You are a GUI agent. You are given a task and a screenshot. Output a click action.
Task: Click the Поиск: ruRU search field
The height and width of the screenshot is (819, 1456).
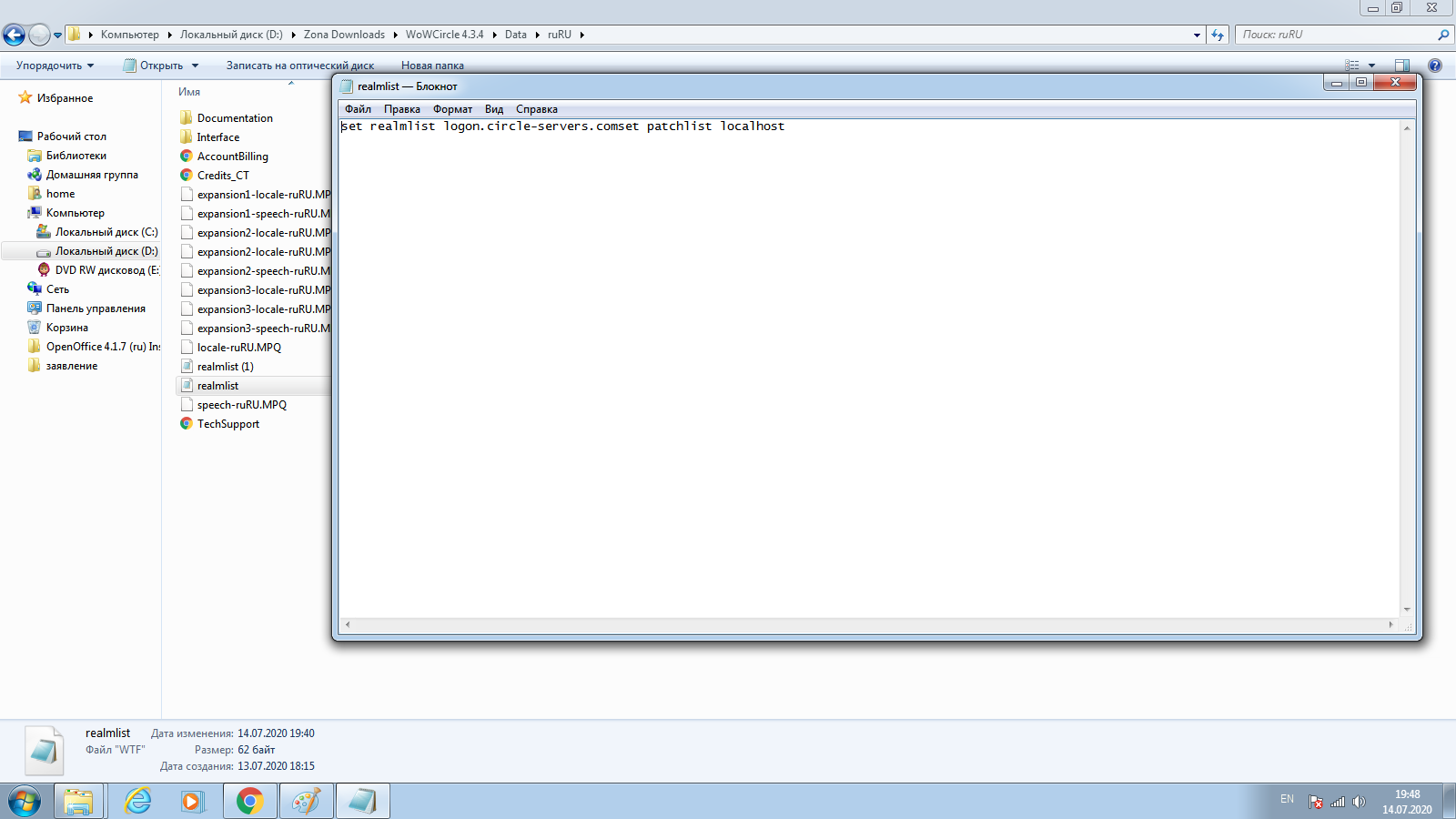[x=1333, y=35]
